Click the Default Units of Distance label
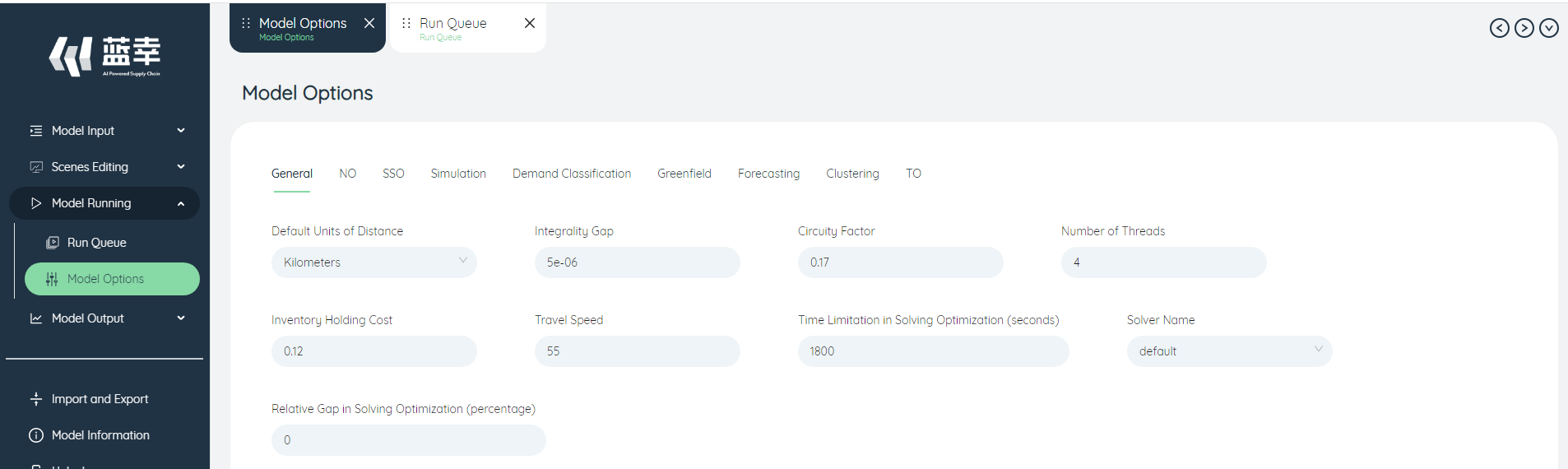 337,231
